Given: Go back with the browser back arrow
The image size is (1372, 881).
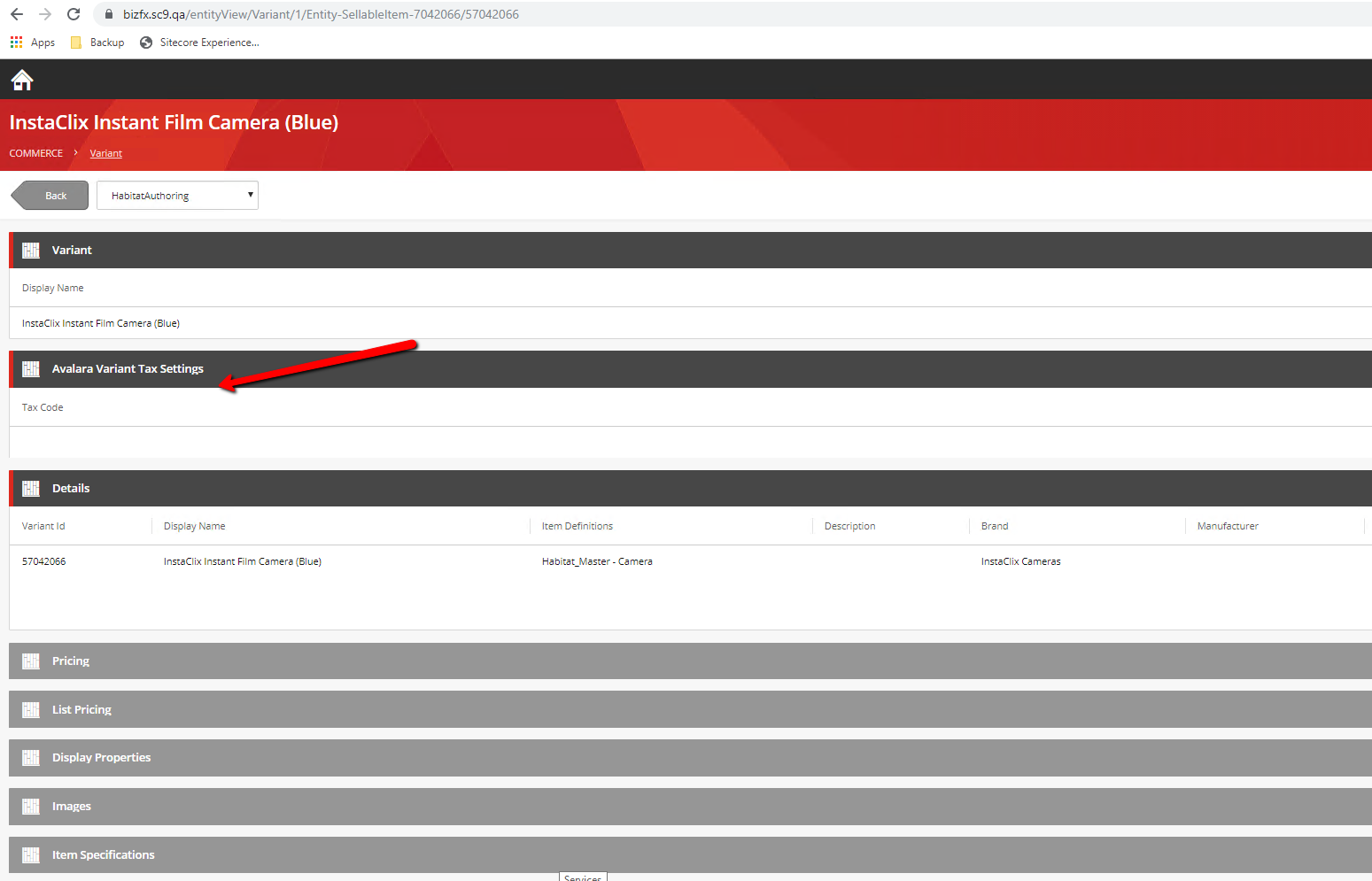Looking at the screenshot, I should pos(17,14).
